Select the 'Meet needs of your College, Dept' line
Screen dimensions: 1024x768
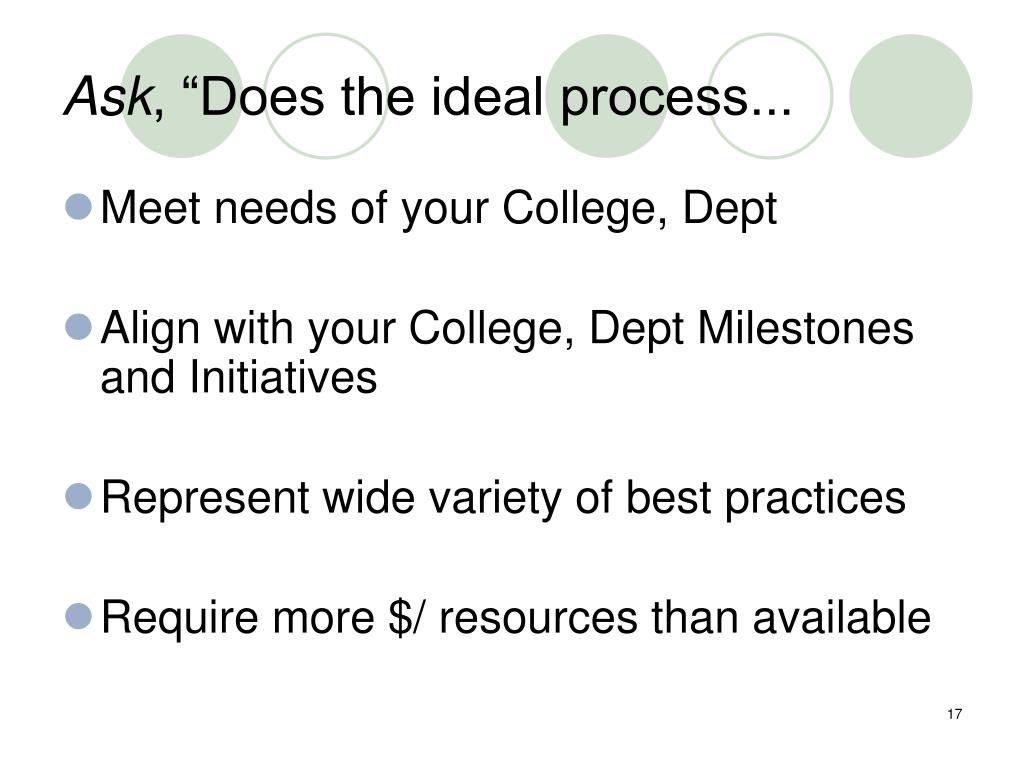(439, 210)
